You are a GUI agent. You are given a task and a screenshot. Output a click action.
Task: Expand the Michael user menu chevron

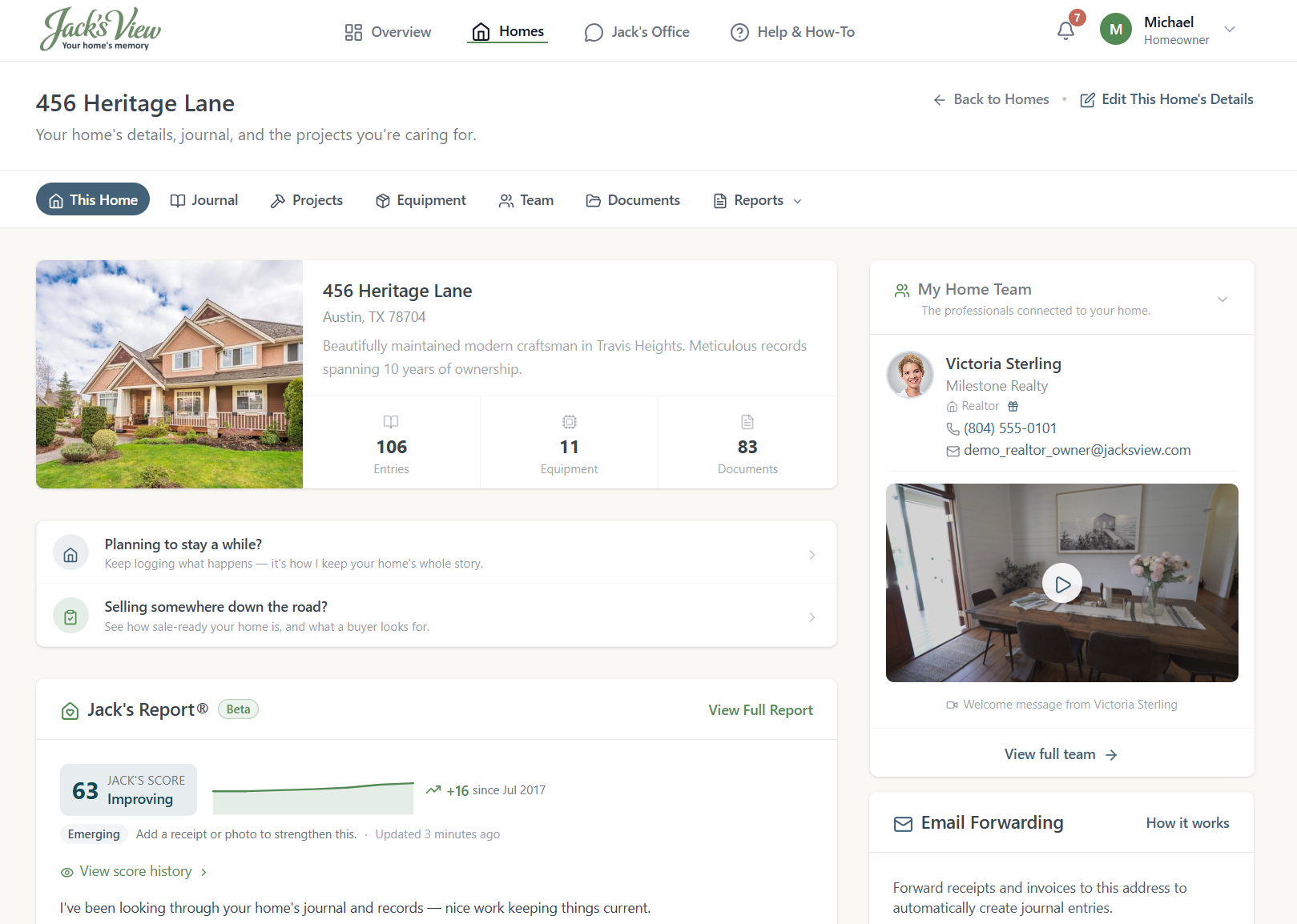pos(1230,30)
